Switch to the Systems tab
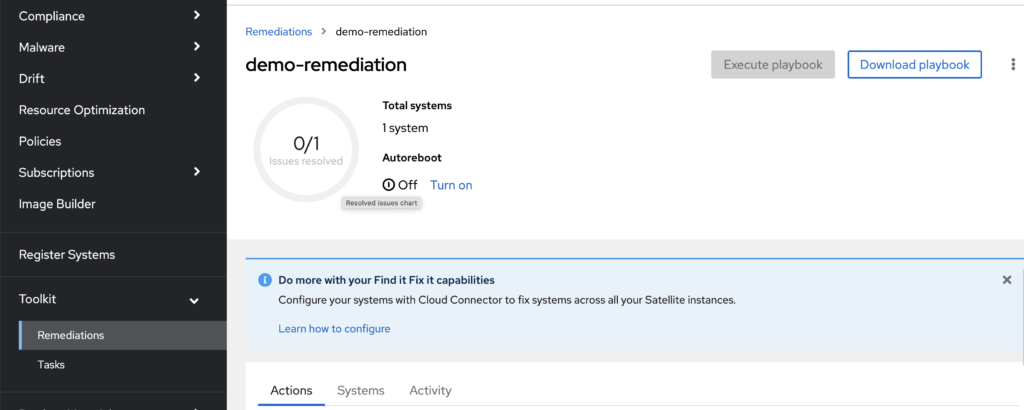Image resolution: width=1024 pixels, height=410 pixels. (x=360, y=390)
